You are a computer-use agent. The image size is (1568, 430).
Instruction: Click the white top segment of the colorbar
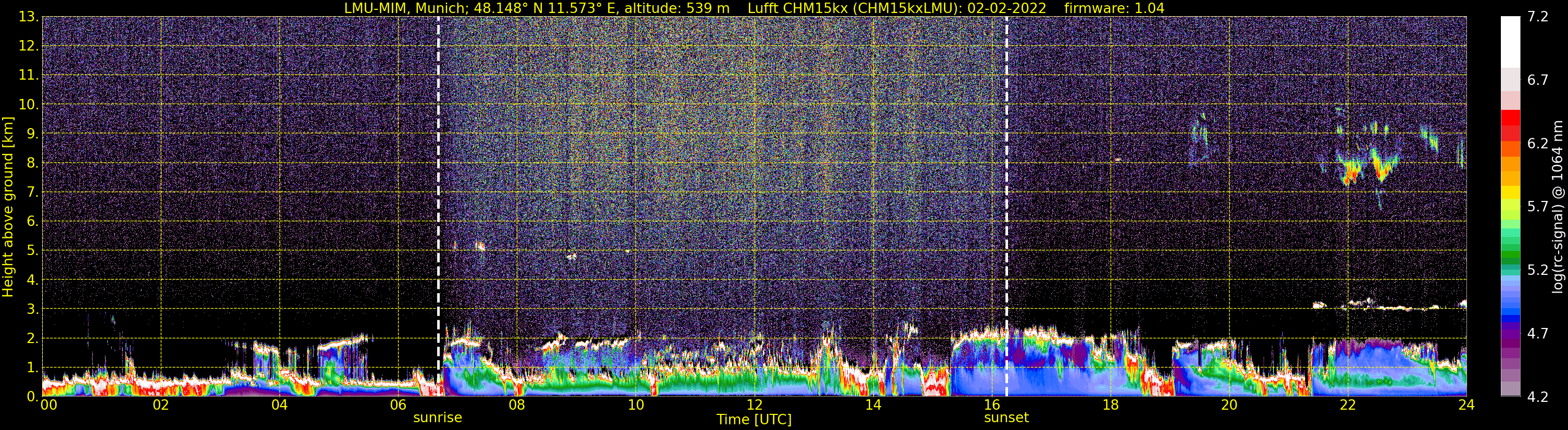tap(1510, 42)
